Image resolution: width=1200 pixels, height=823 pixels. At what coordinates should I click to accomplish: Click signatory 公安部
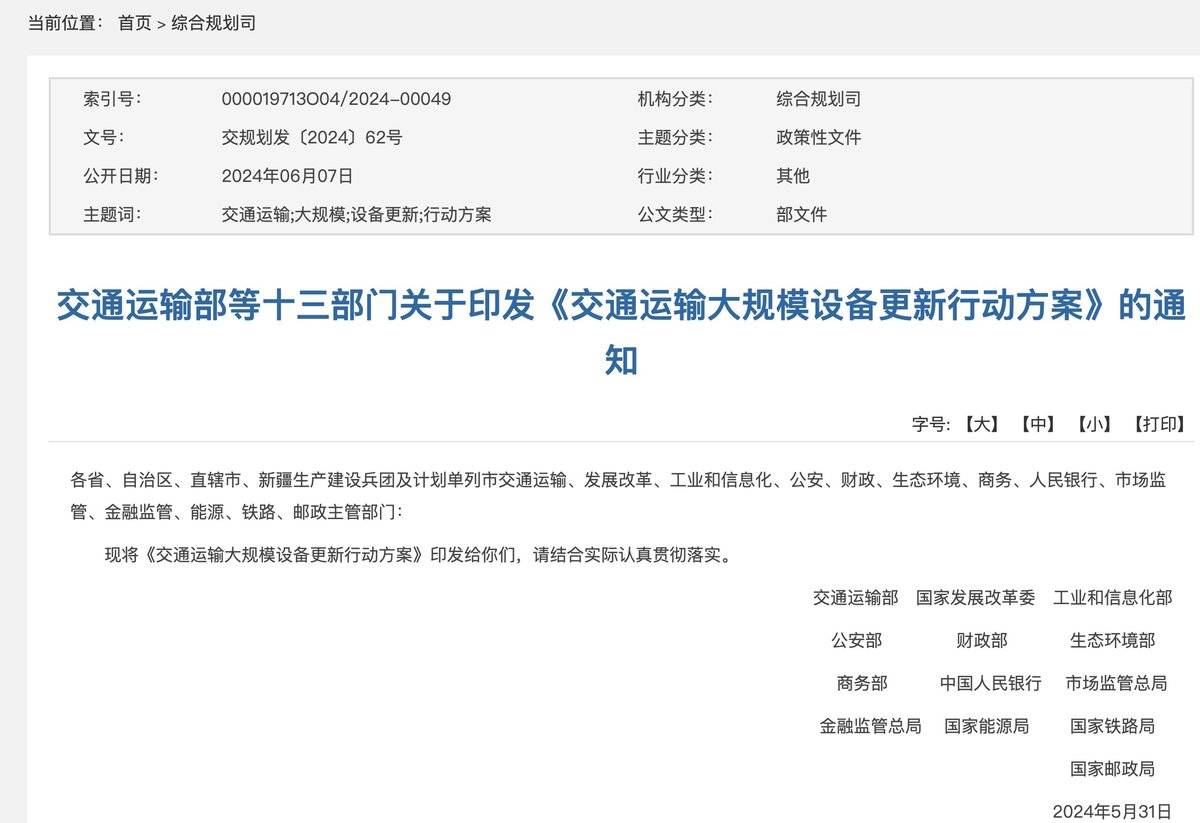856,640
